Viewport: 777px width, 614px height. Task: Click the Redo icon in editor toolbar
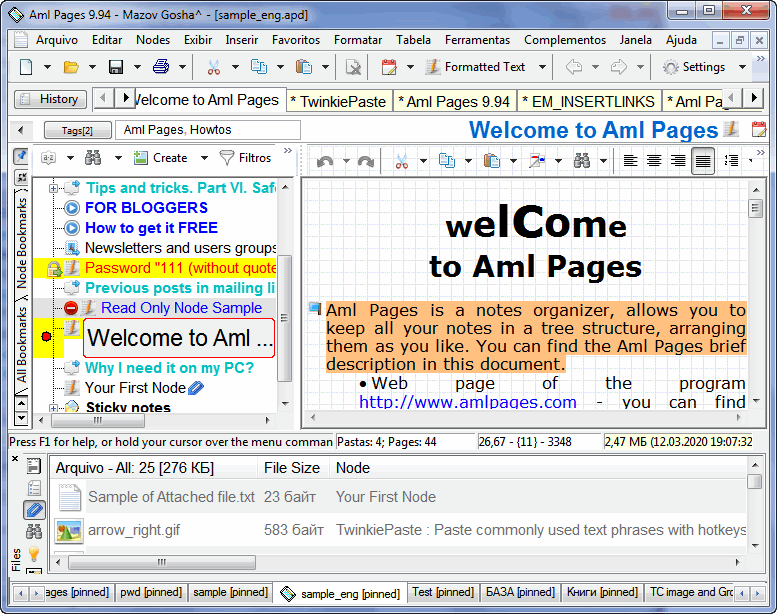point(365,161)
